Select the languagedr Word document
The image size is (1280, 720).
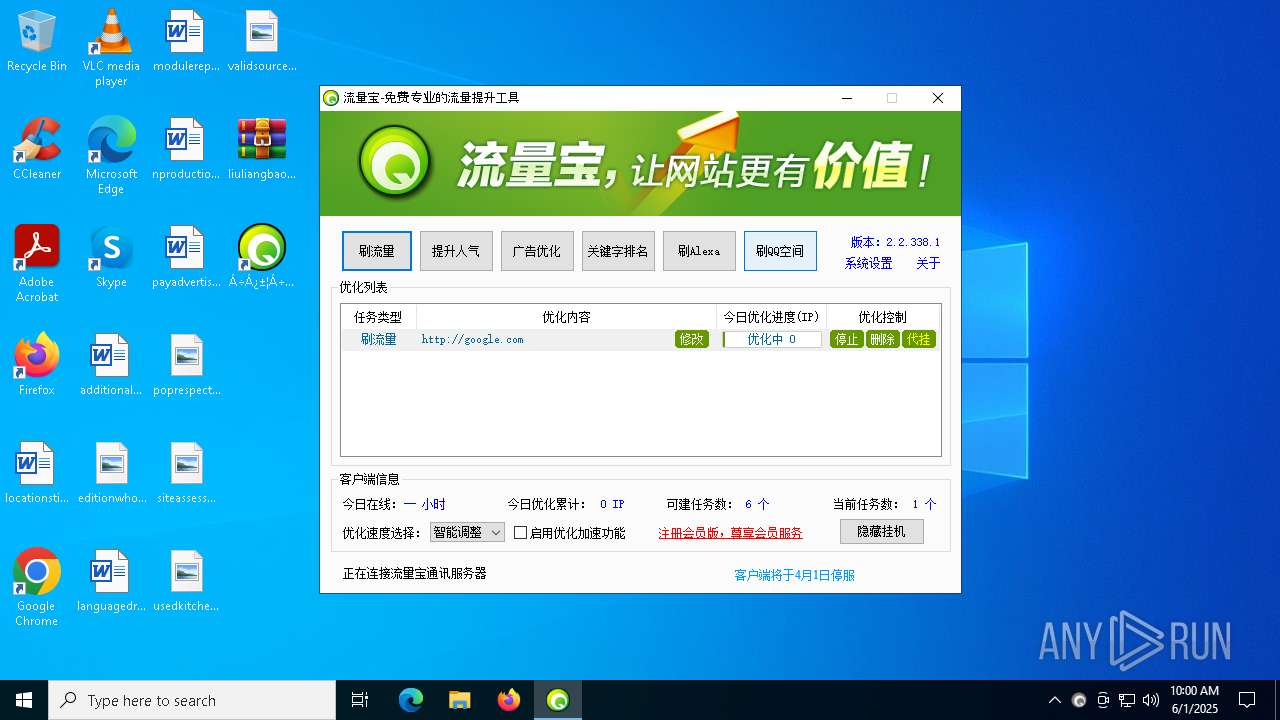(x=111, y=581)
